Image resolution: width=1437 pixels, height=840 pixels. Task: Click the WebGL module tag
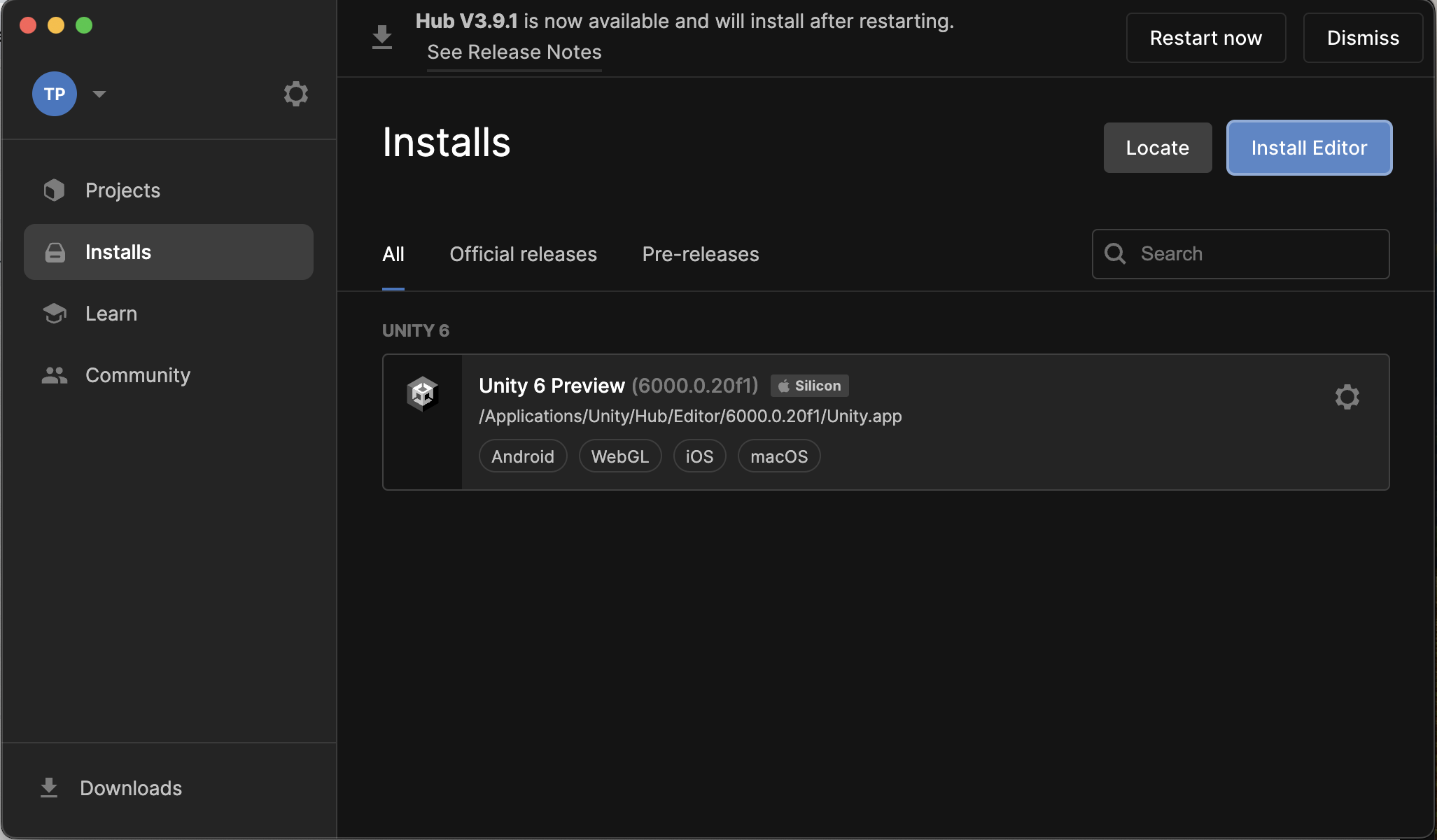coord(620,456)
